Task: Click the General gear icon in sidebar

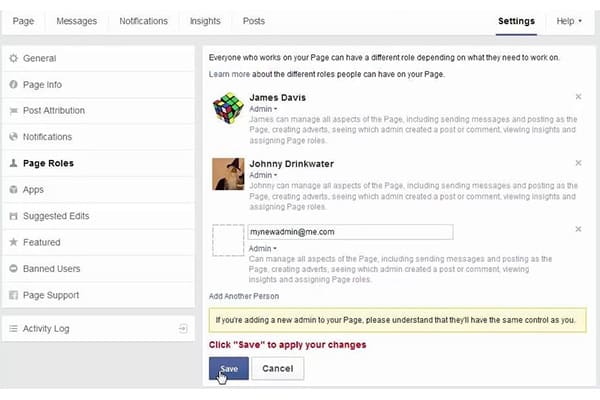Action: [x=13, y=58]
